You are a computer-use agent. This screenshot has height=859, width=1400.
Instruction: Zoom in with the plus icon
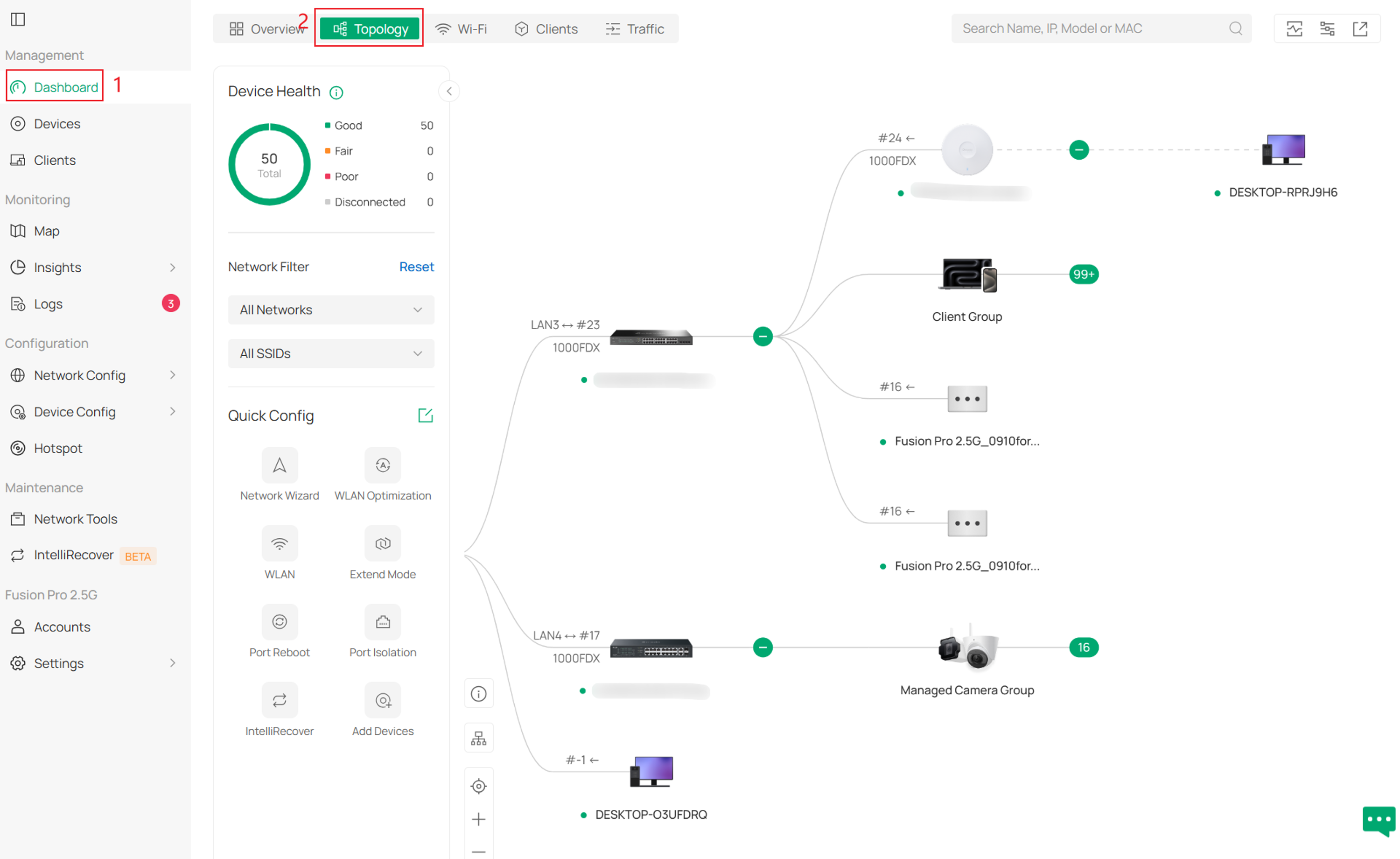479,819
